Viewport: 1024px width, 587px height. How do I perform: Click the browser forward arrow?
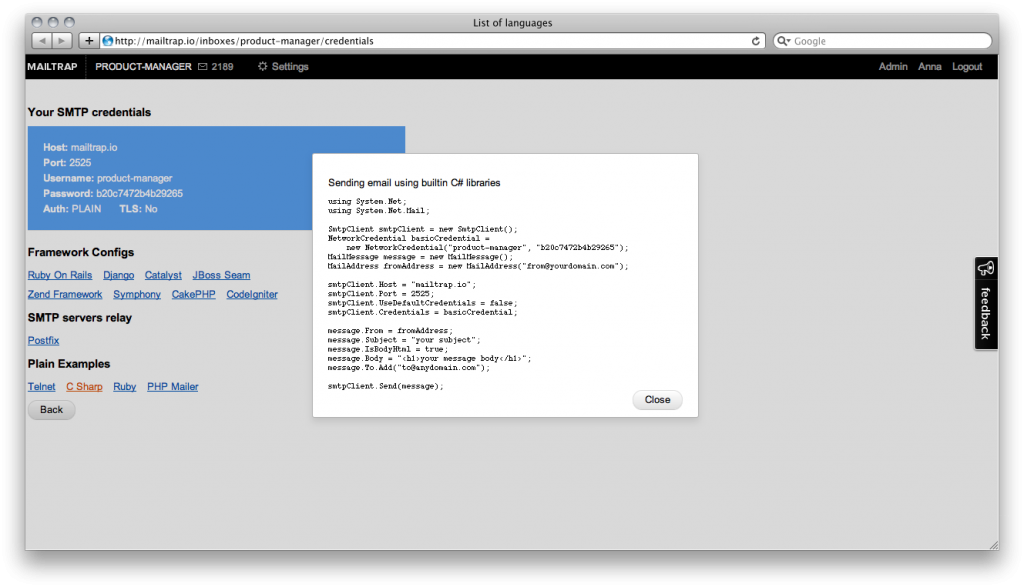60,40
